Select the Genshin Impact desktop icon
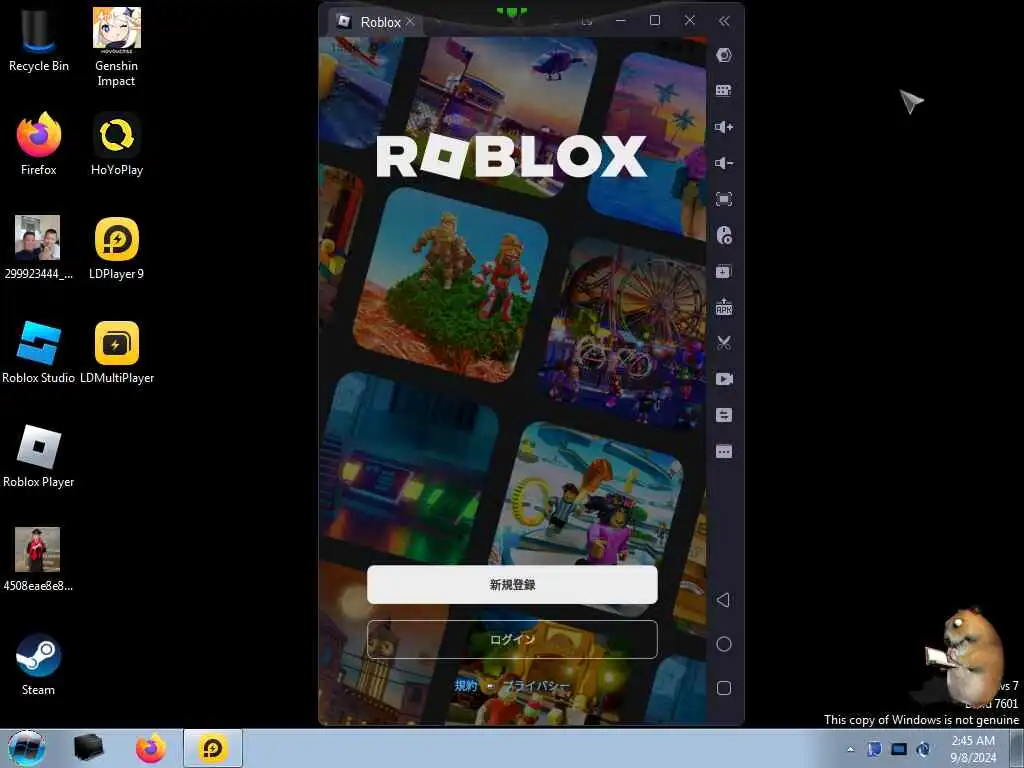This screenshot has width=1024, height=768. (116, 47)
